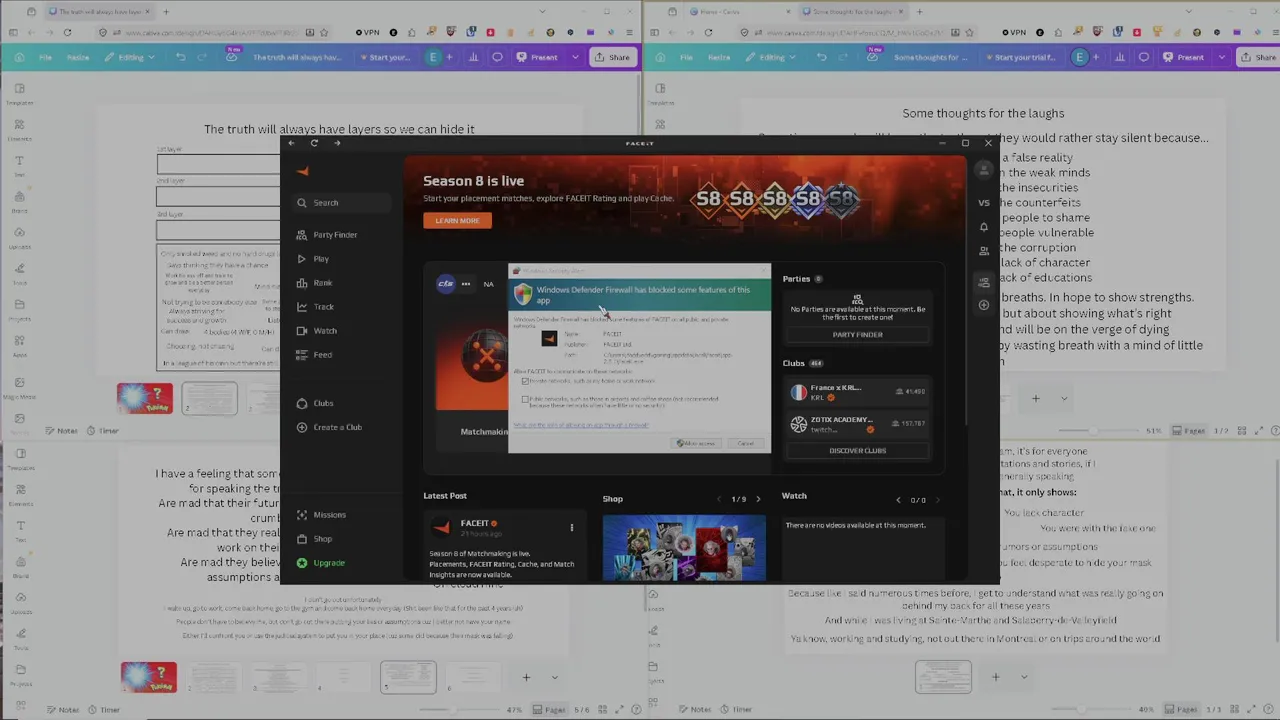Open the Track page in FACEIT
This screenshot has width=1280, height=720.
tap(315, 307)
